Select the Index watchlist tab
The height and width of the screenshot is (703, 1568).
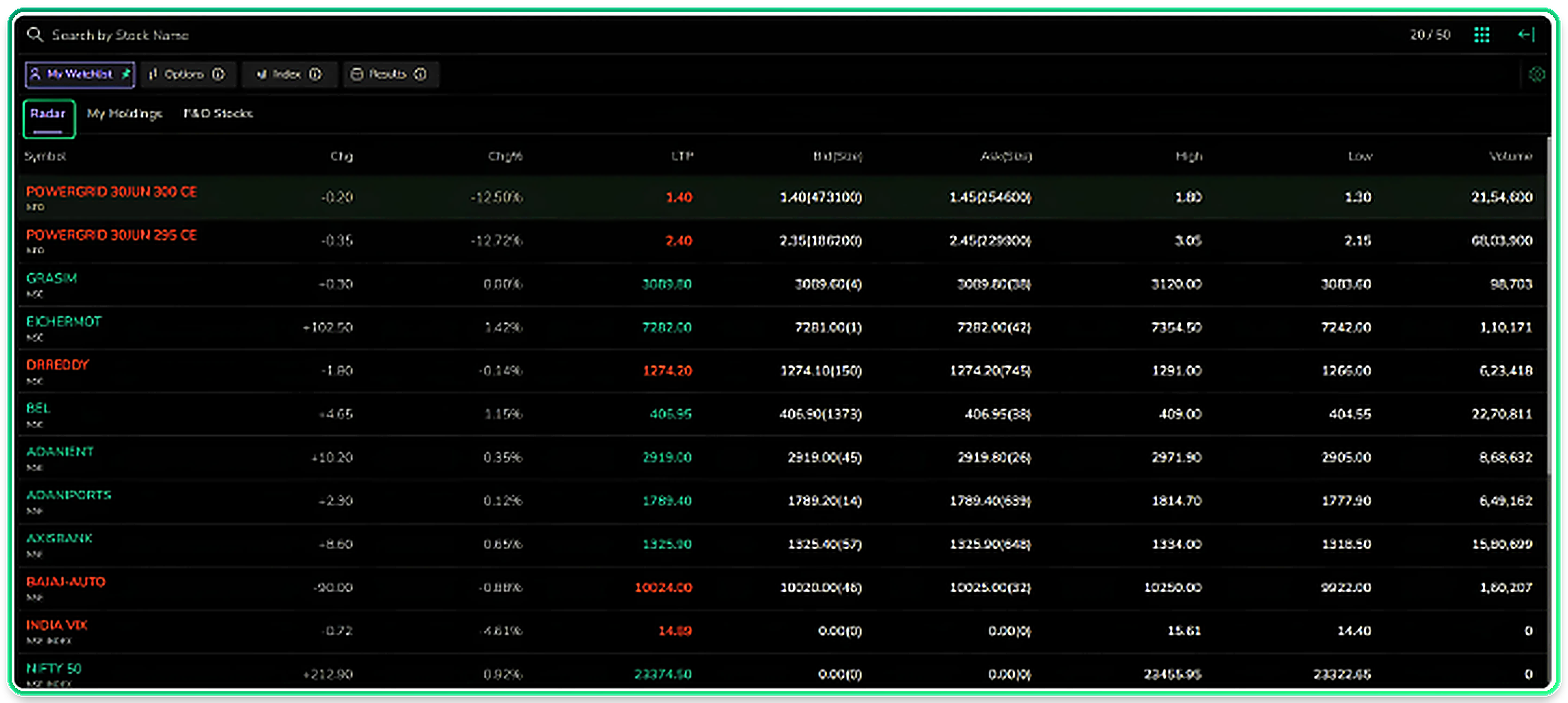[x=288, y=74]
